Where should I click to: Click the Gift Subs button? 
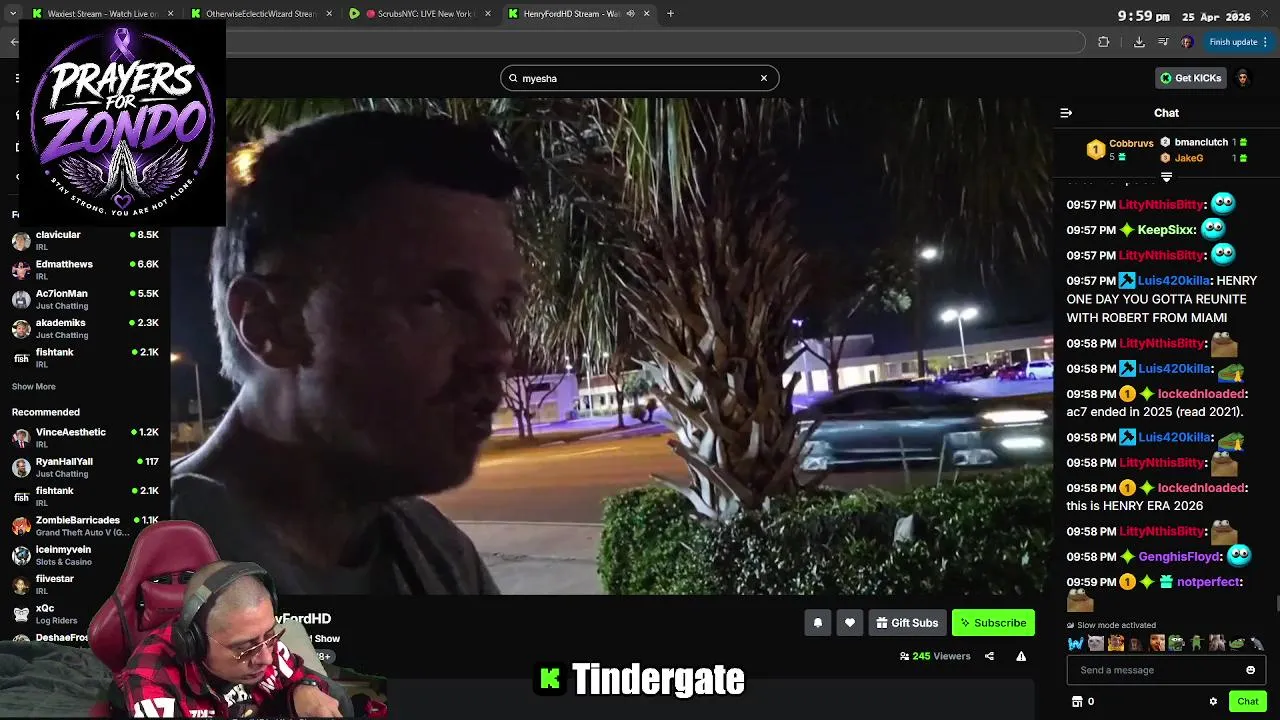click(x=907, y=623)
